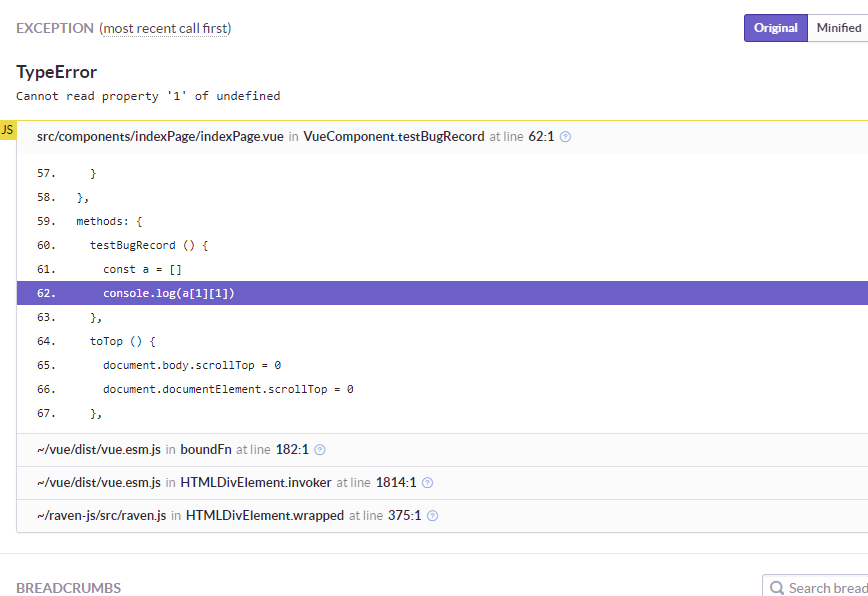Click the yellow JS platform badge
Viewport: 868px width, 596px height.
tap(8, 130)
